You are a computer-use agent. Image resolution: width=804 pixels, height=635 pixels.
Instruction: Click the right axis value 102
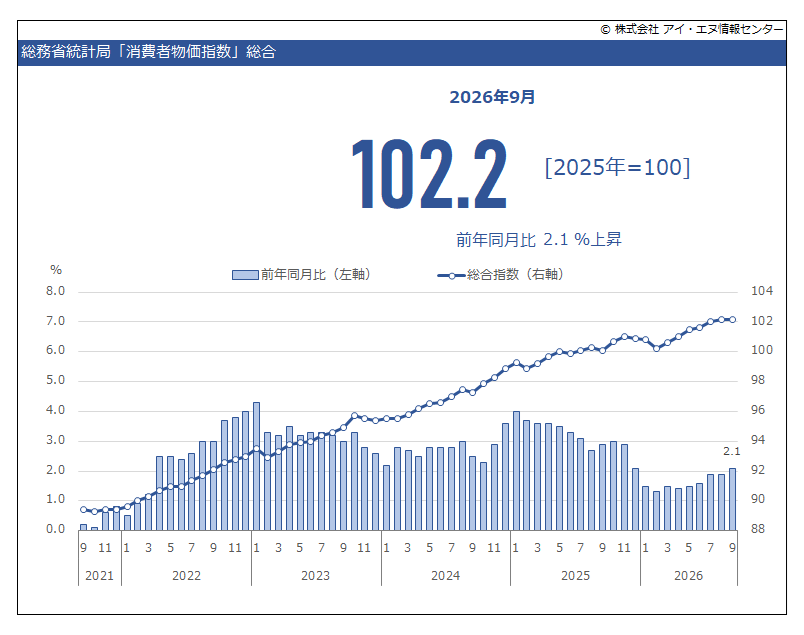[x=761, y=321]
